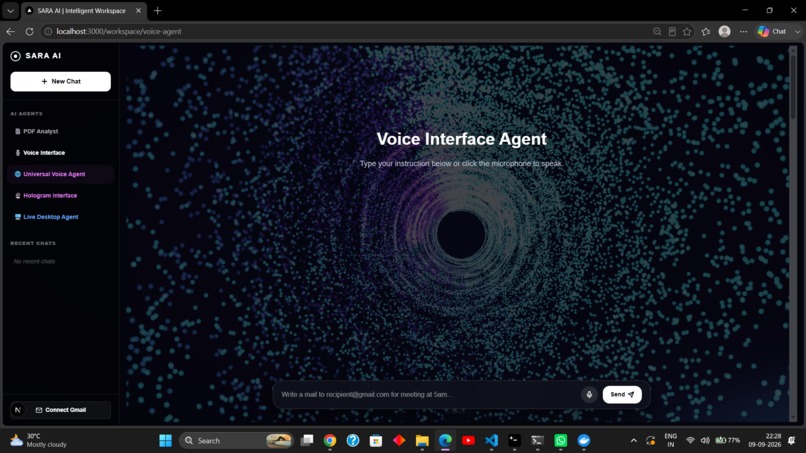Screen dimensions: 806x453
Task: Open Microsoft Store from taskbar
Action: (376, 441)
